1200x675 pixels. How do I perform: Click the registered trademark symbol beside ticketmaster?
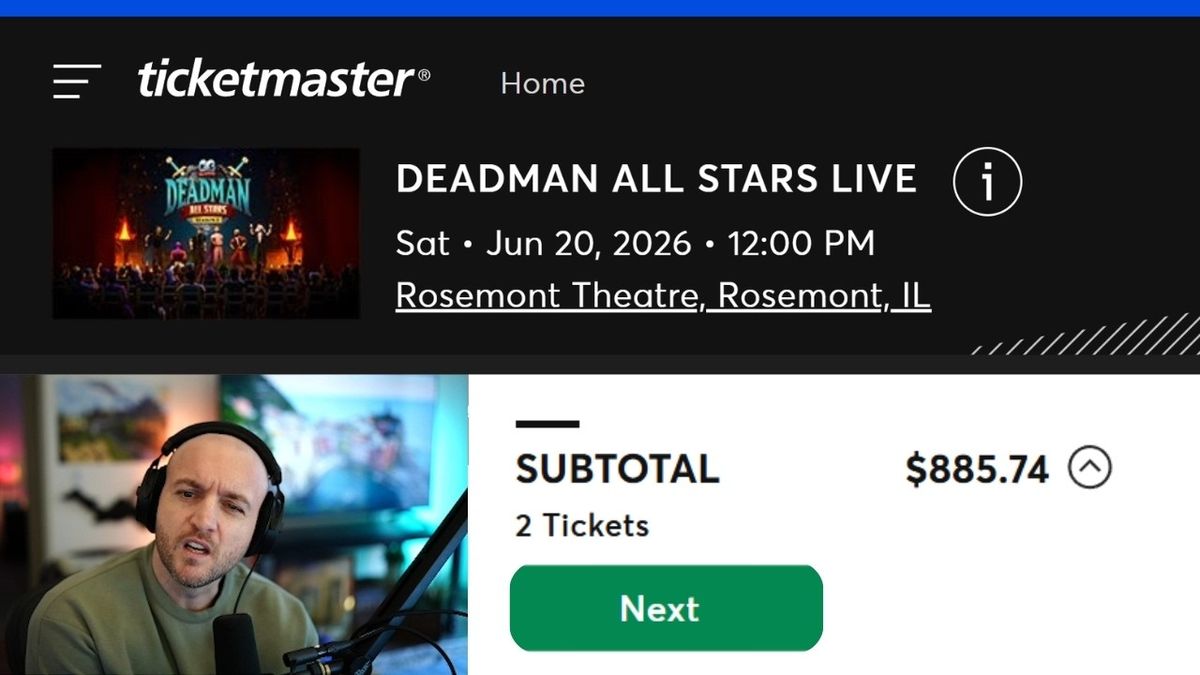tap(424, 73)
